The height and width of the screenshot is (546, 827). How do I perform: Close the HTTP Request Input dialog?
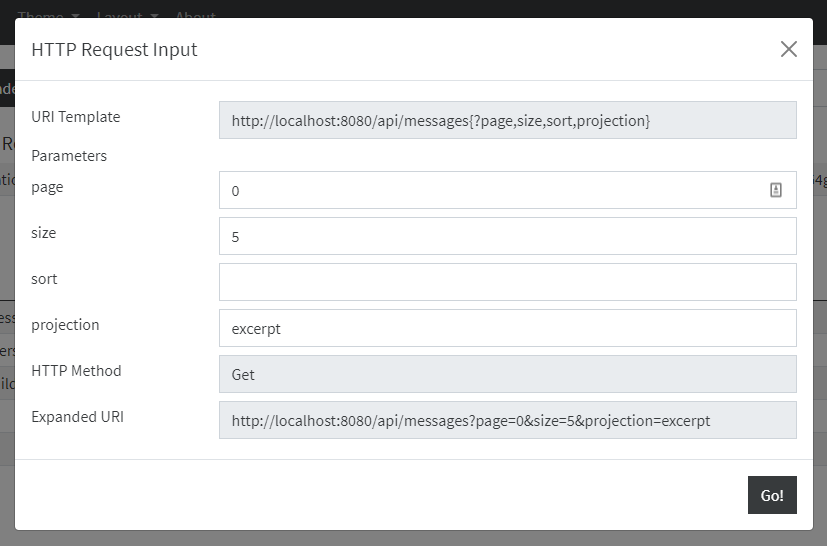[788, 49]
